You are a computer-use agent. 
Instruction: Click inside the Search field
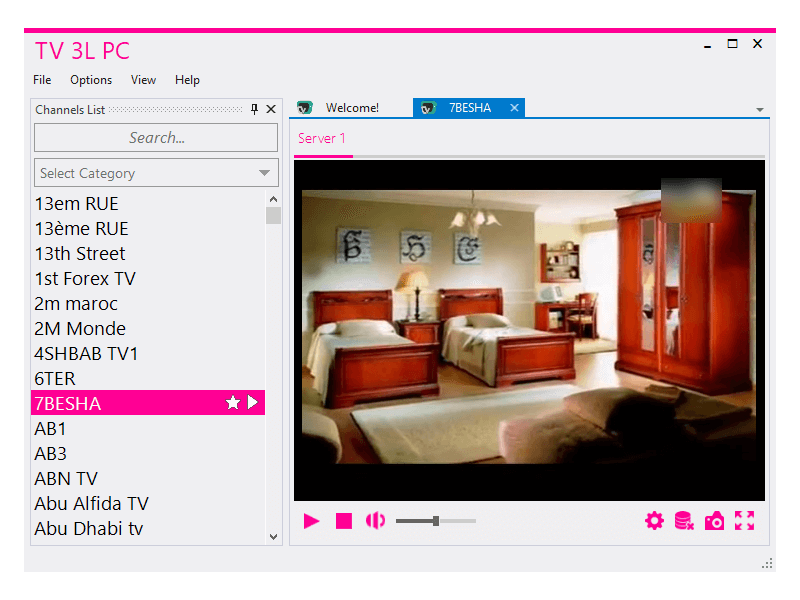point(156,137)
